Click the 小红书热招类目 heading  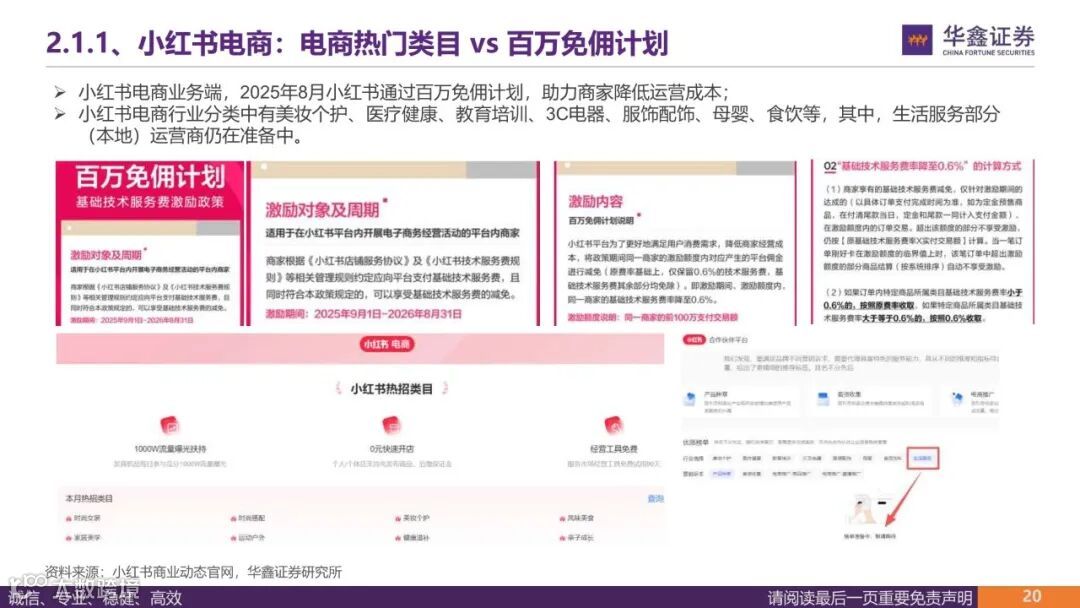391,389
